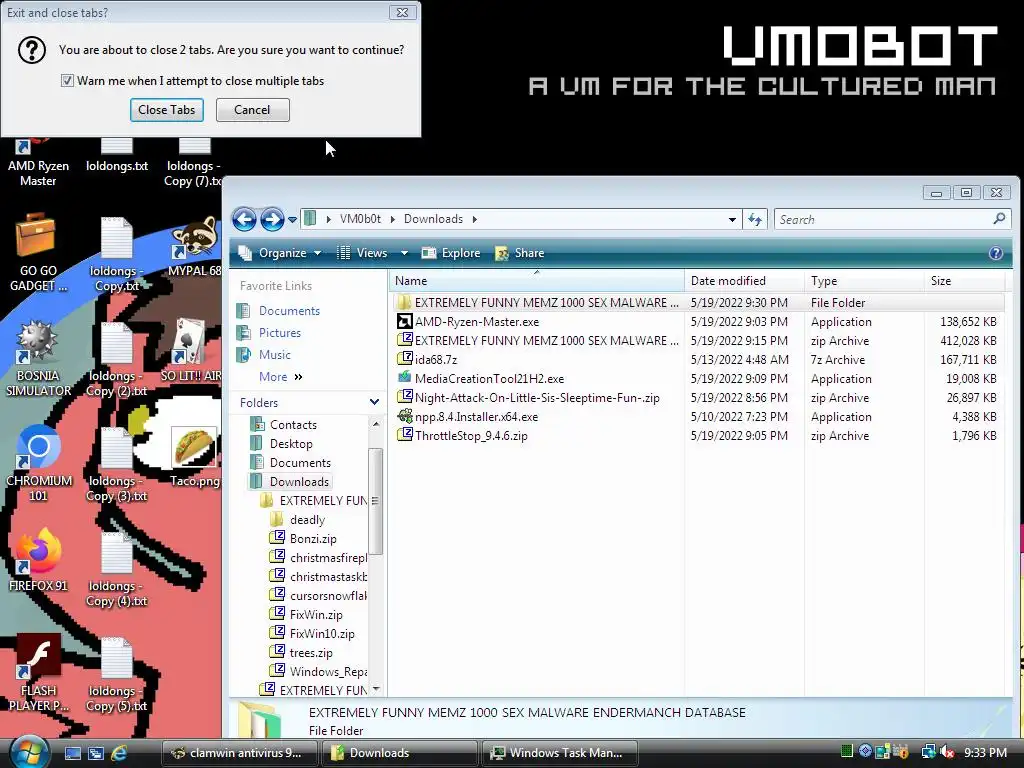
Task: Select Night-Attack zip archive row
Action: [x=697, y=398]
